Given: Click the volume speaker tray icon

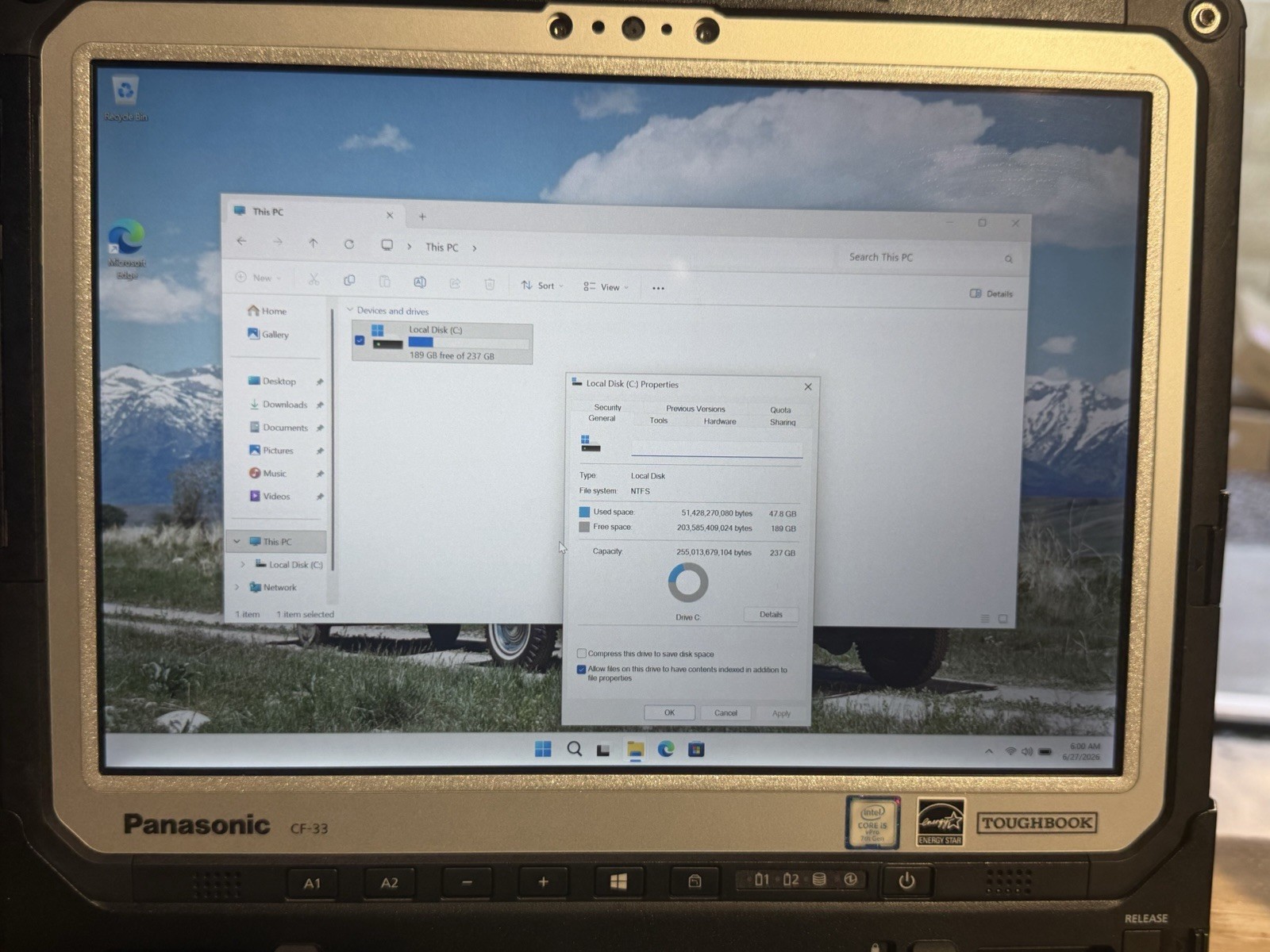Looking at the screenshot, I should click(x=1027, y=750).
